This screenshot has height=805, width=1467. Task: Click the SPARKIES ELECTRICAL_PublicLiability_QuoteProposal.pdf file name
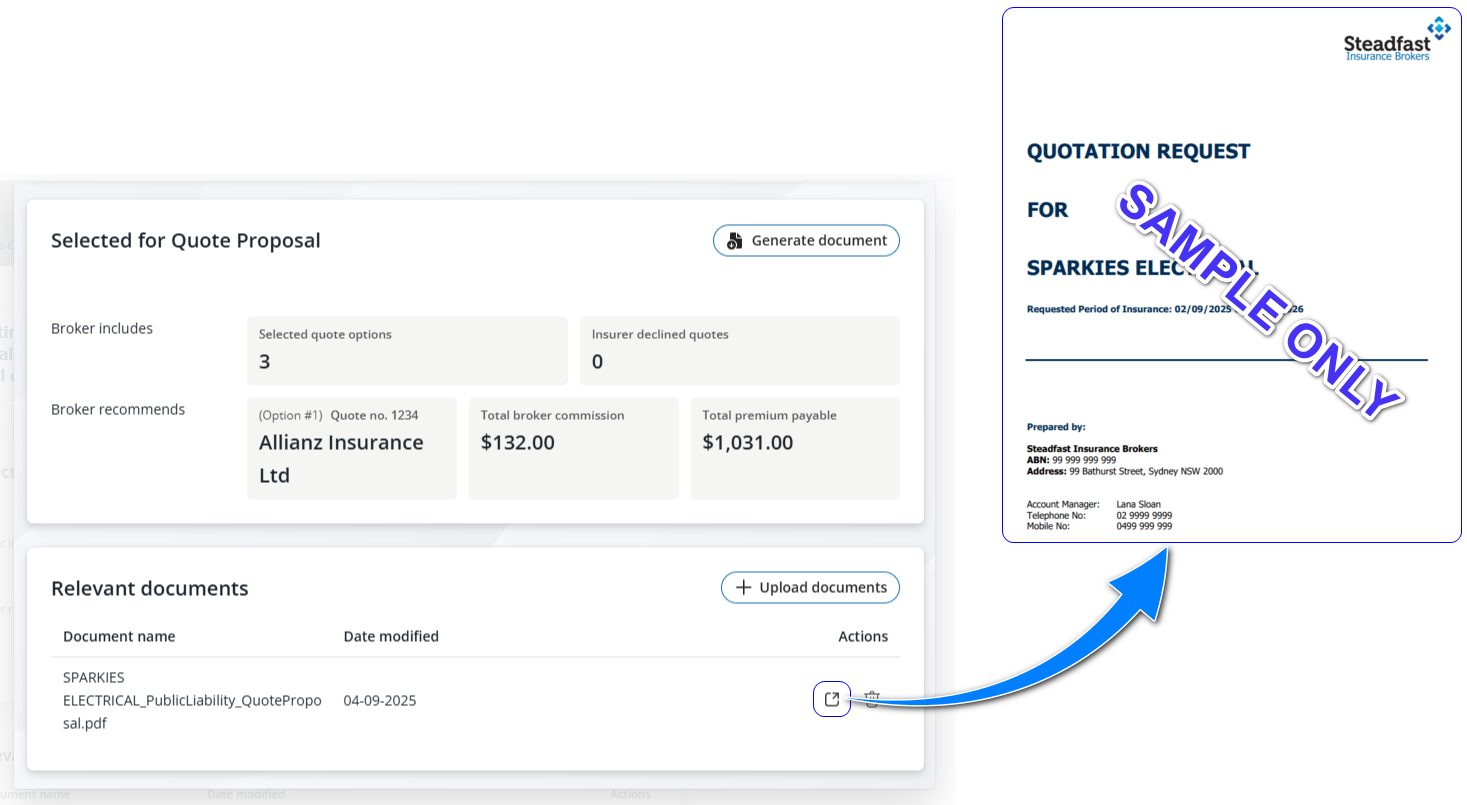click(x=192, y=700)
